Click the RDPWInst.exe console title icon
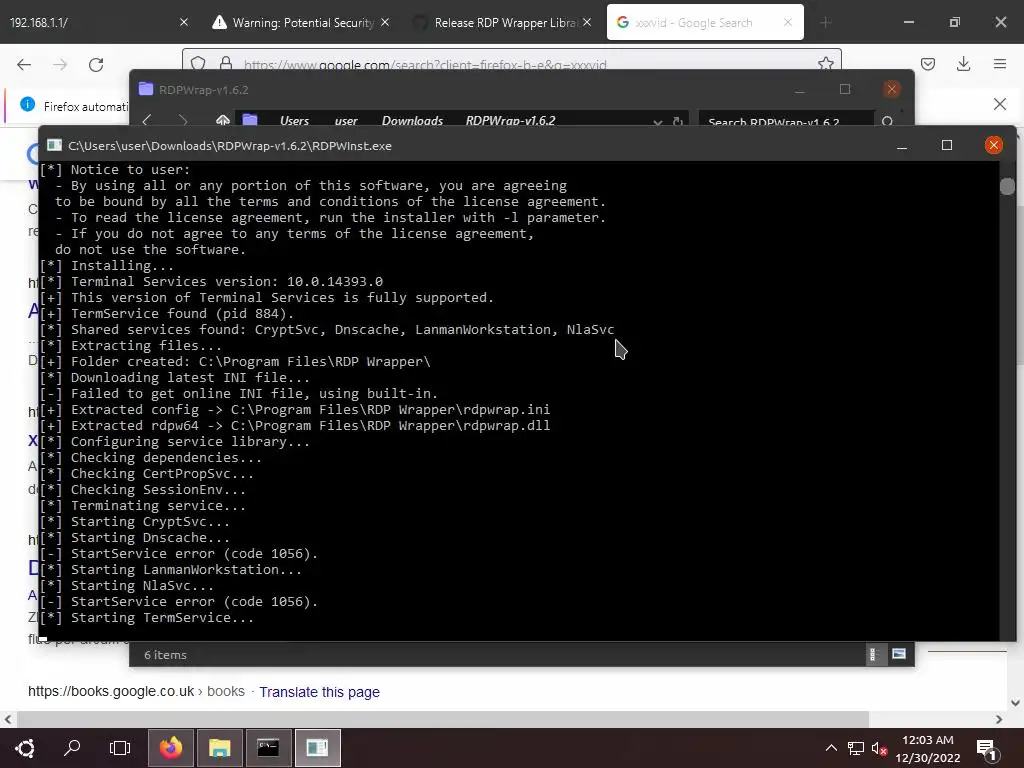Viewport: 1024px width, 768px height. (54, 145)
